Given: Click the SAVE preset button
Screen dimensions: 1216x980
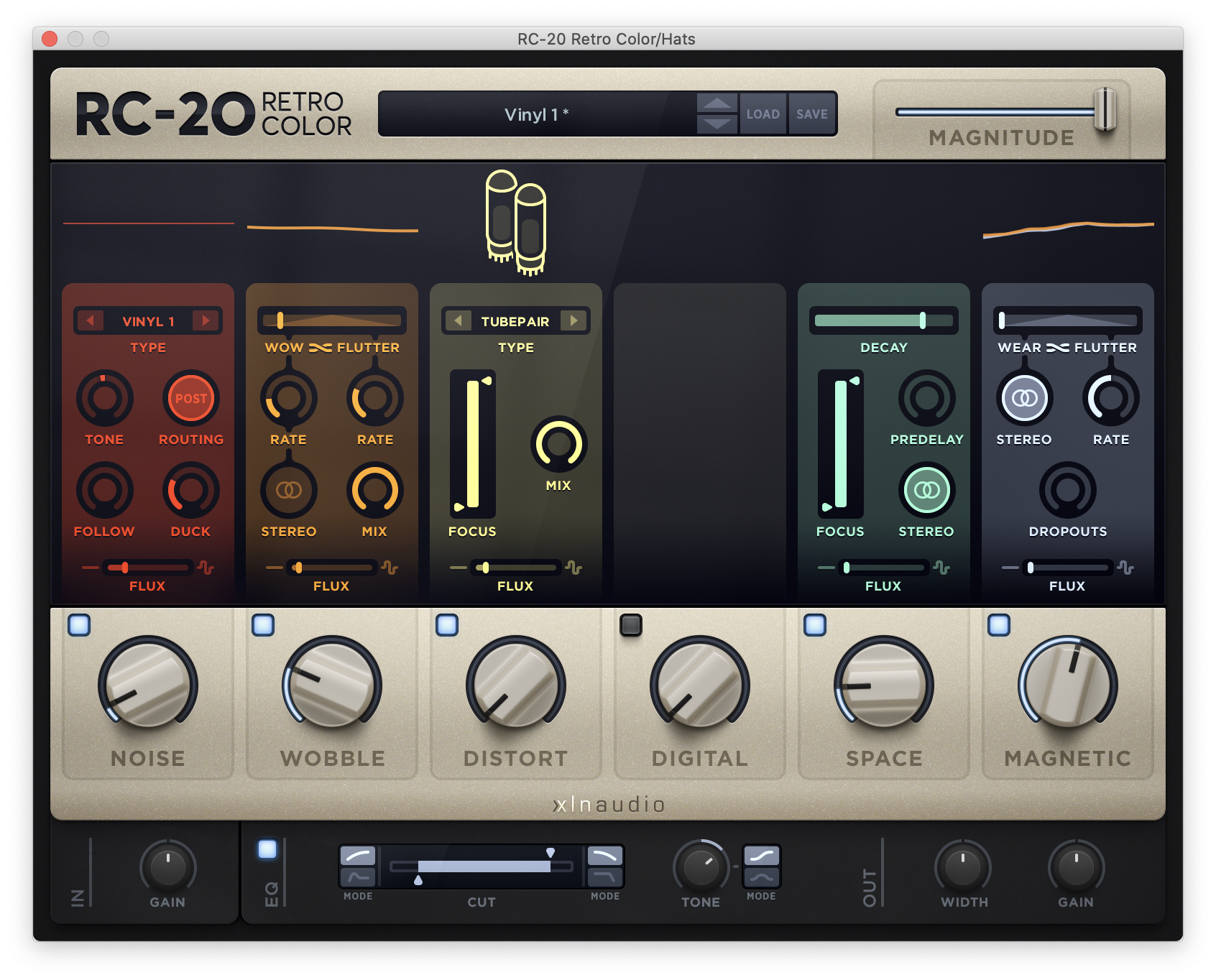Looking at the screenshot, I should click(812, 114).
